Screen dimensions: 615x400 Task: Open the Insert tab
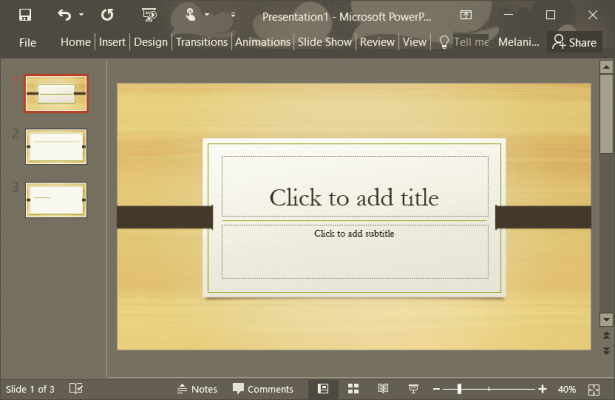click(112, 42)
